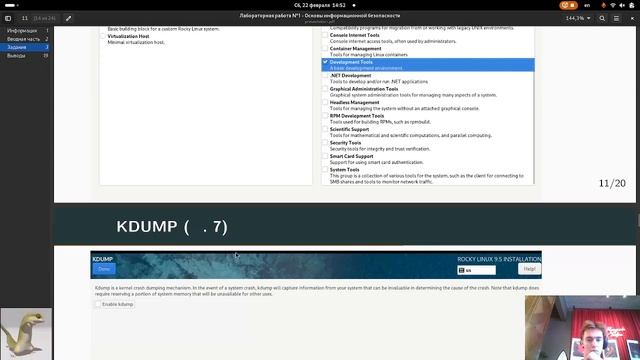
Task: Check the Scientific Support checkbox
Action: 325,129
